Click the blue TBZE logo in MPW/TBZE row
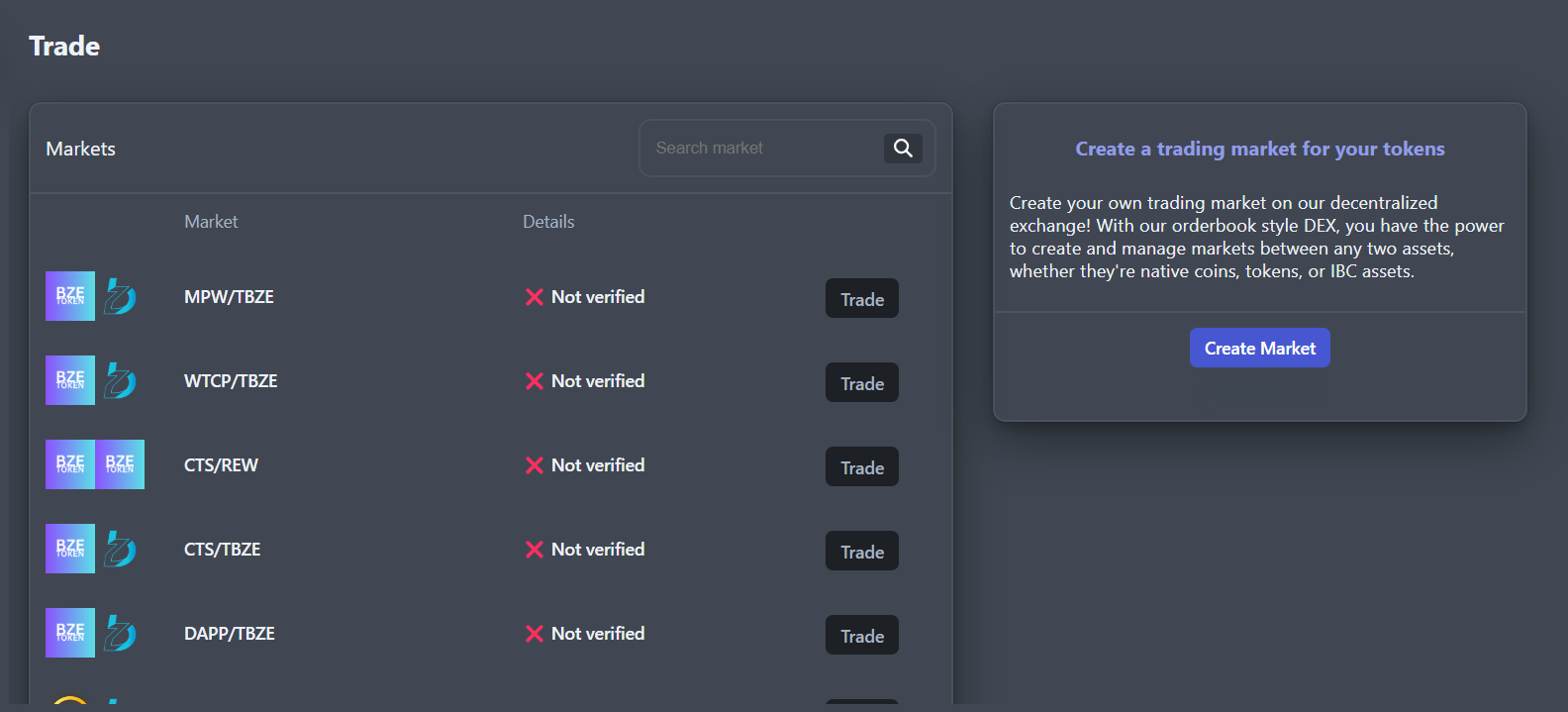This screenshot has width=1568, height=712. (120, 296)
